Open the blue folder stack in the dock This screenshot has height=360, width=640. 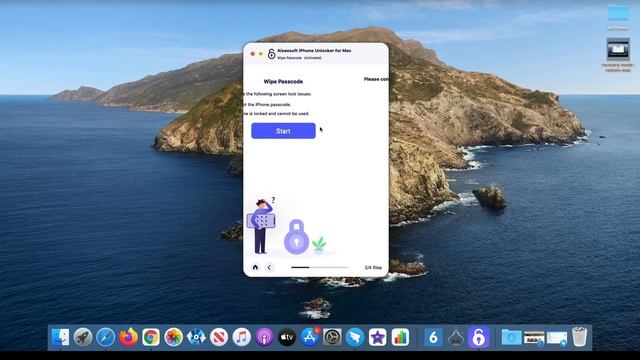pos(511,338)
